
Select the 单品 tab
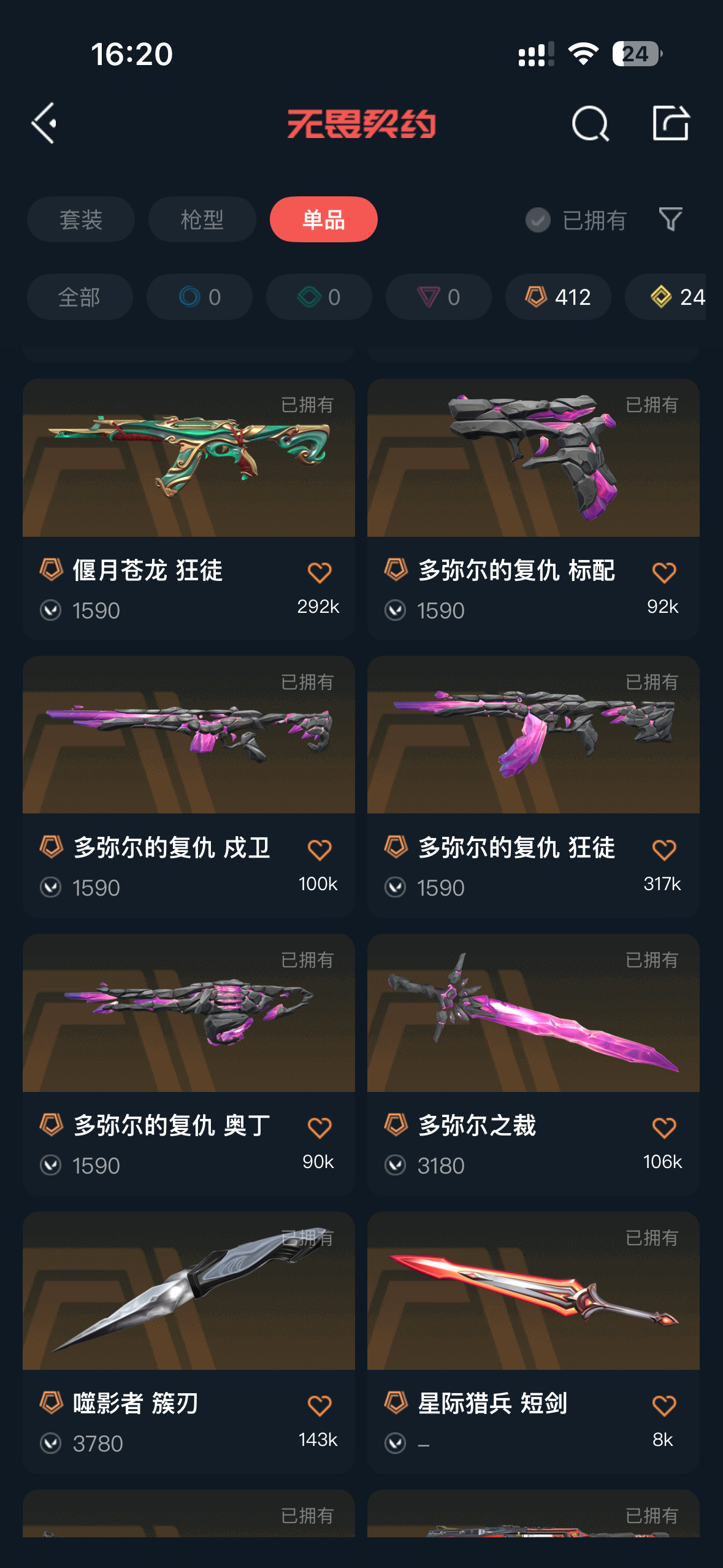pos(324,219)
